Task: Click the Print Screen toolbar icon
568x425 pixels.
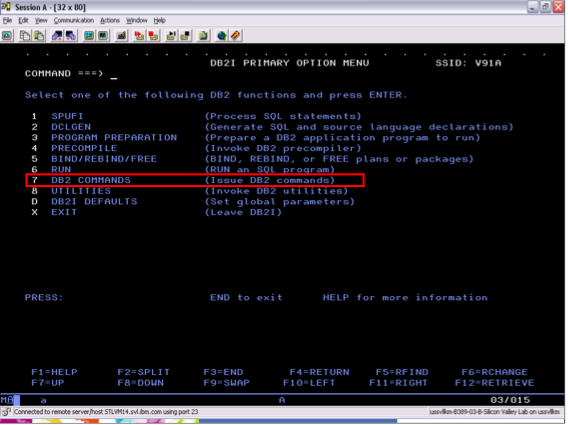Action: 7,36
